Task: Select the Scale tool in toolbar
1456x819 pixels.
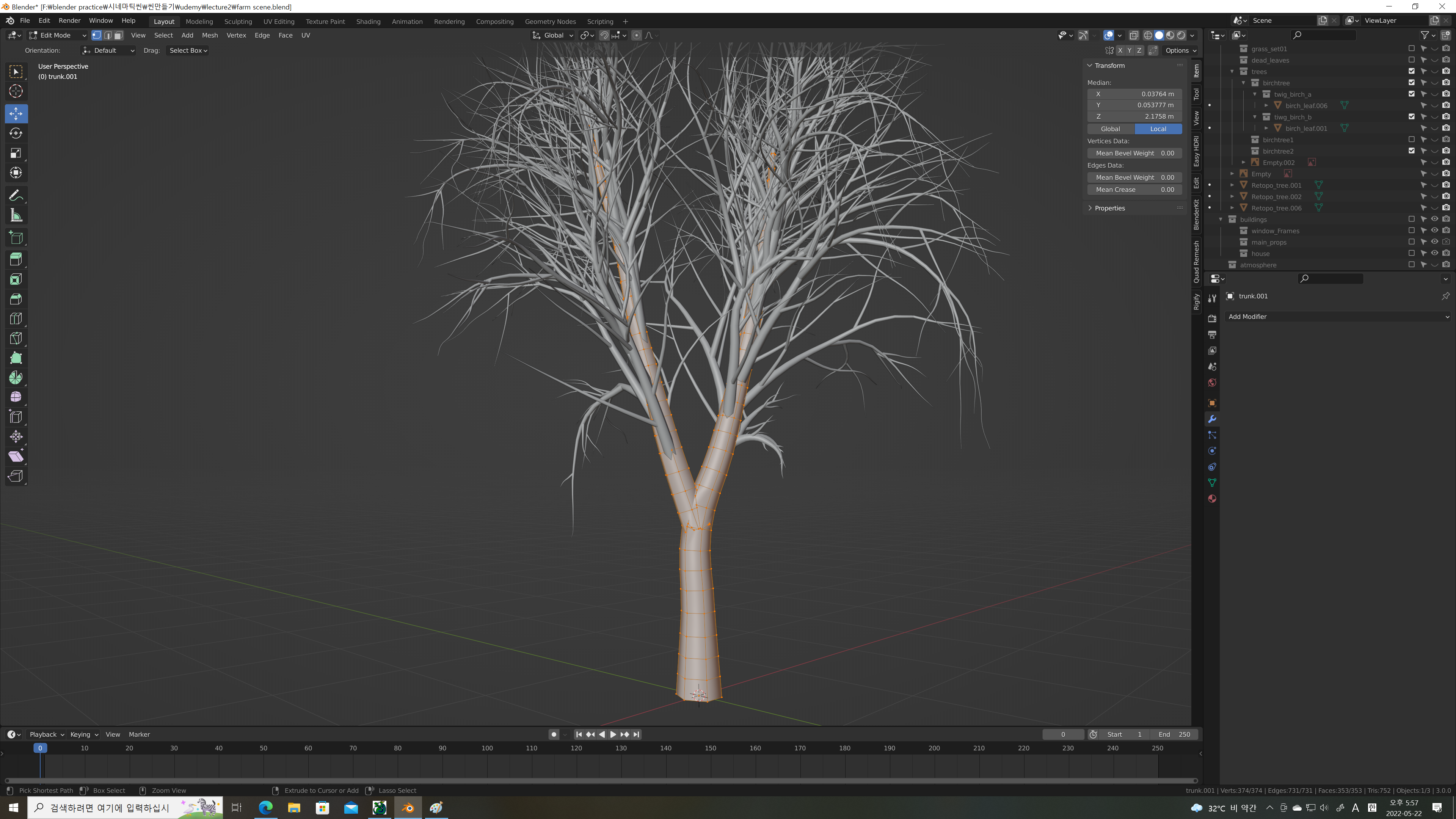Action: 16,153
